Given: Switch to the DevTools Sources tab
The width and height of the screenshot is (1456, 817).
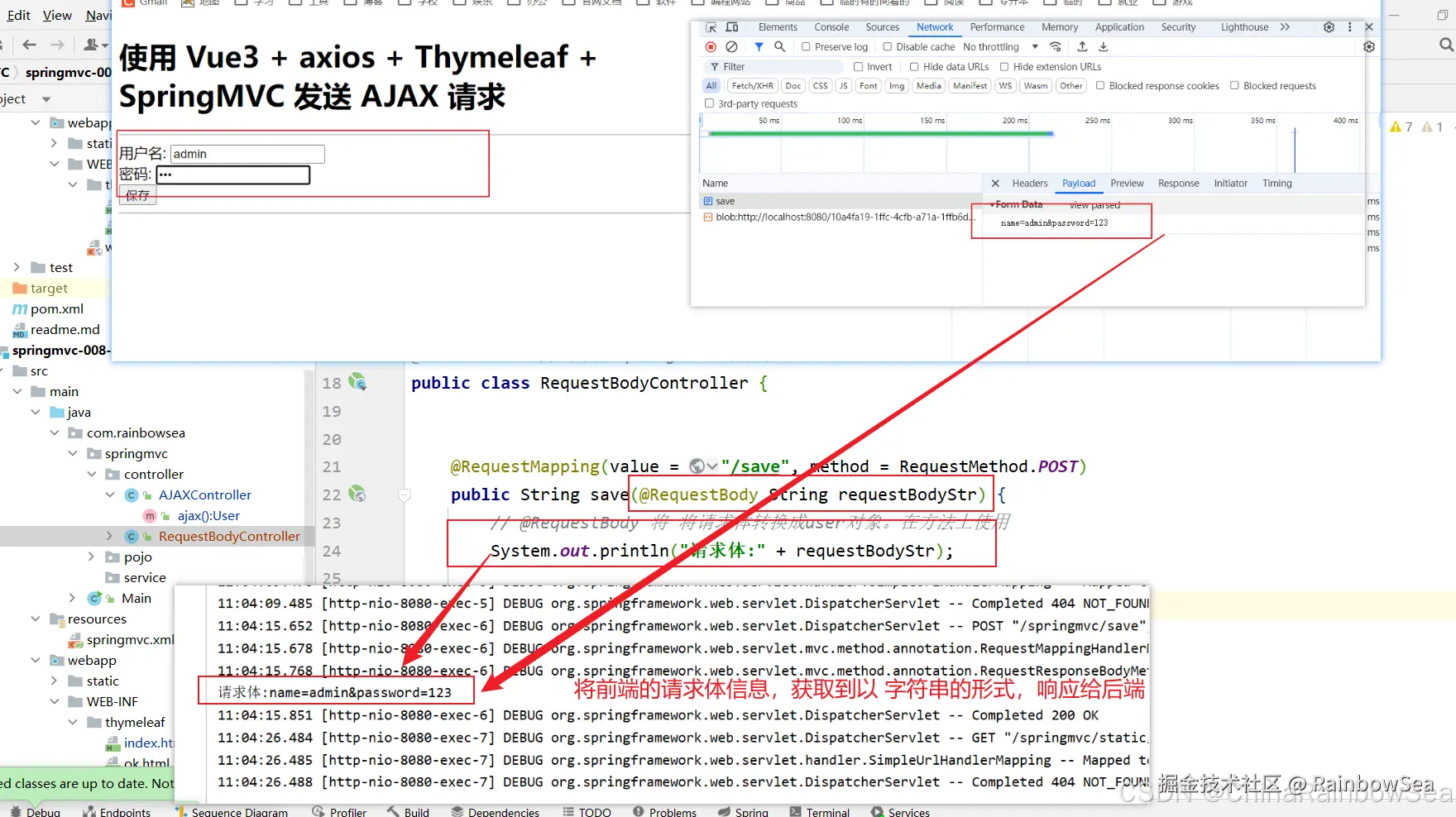Looking at the screenshot, I should click(882, 27).
